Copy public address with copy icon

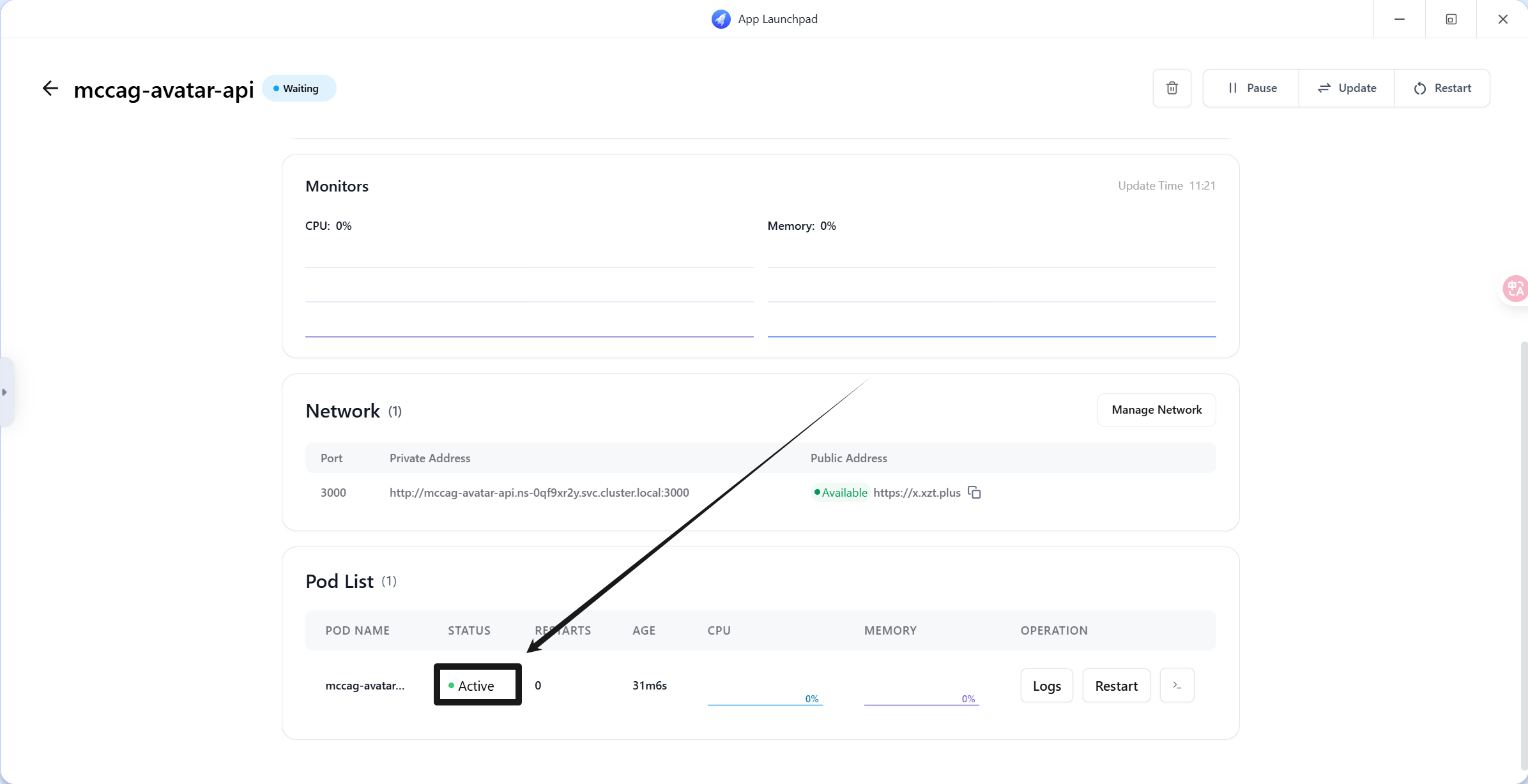point(974,492)
